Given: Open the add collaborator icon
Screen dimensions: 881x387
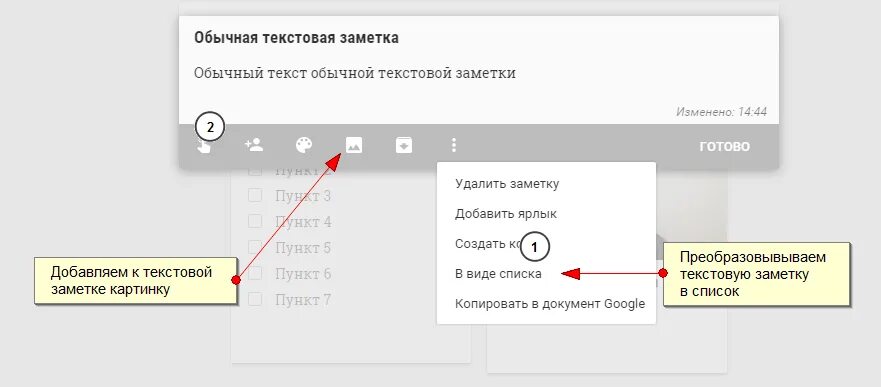Looking at the screenshot, I should [254, 145].
